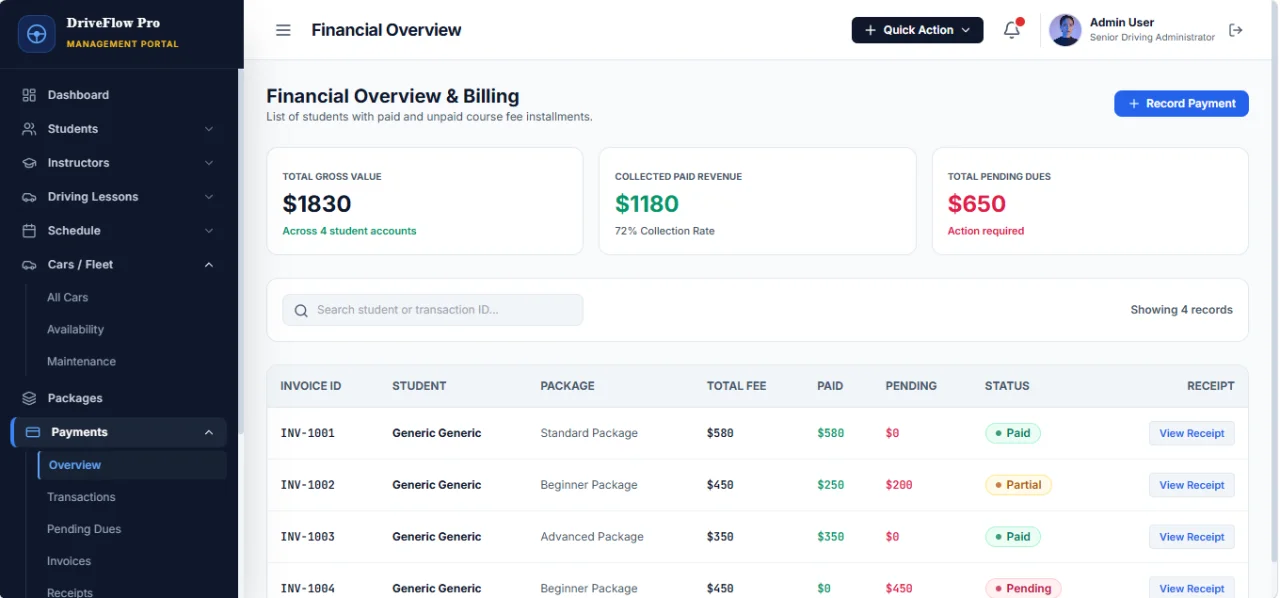Click the Advanced Package cell
The image size is (1280, 598).
pyautogui.click(x=592, y=537)
